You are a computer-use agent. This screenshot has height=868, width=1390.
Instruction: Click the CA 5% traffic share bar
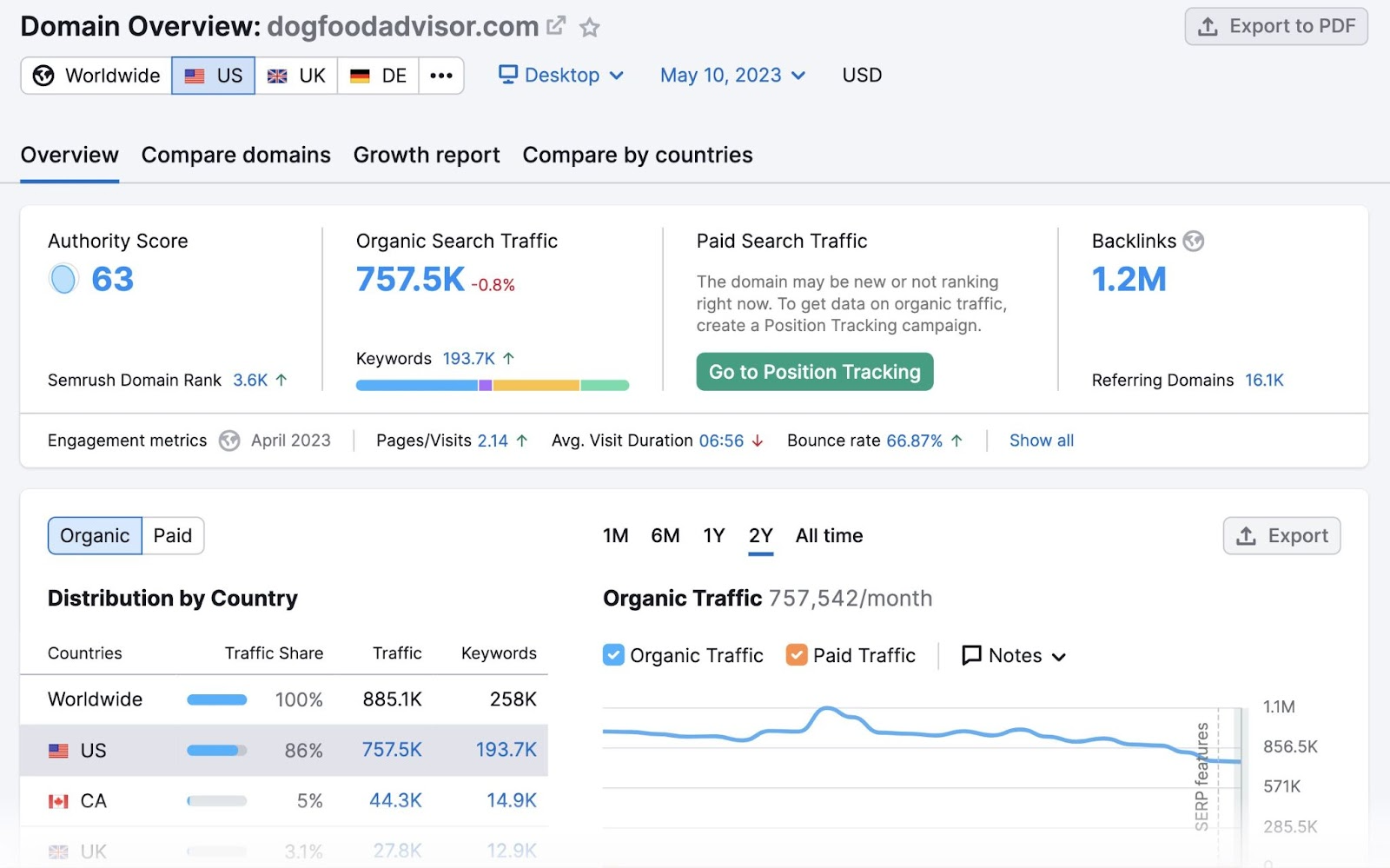click(x=217, y=801)
